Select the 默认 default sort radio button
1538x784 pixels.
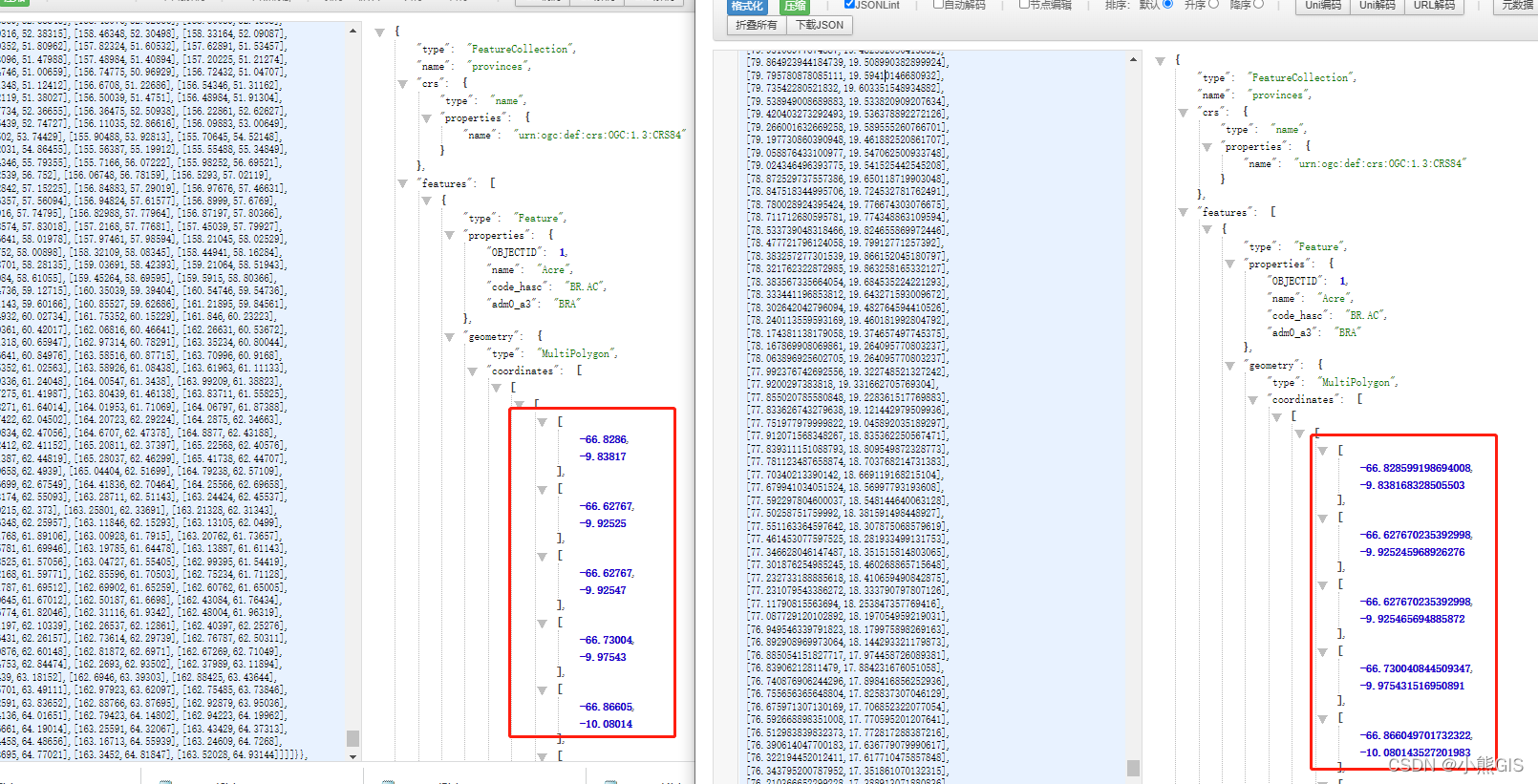point(1167,5)
